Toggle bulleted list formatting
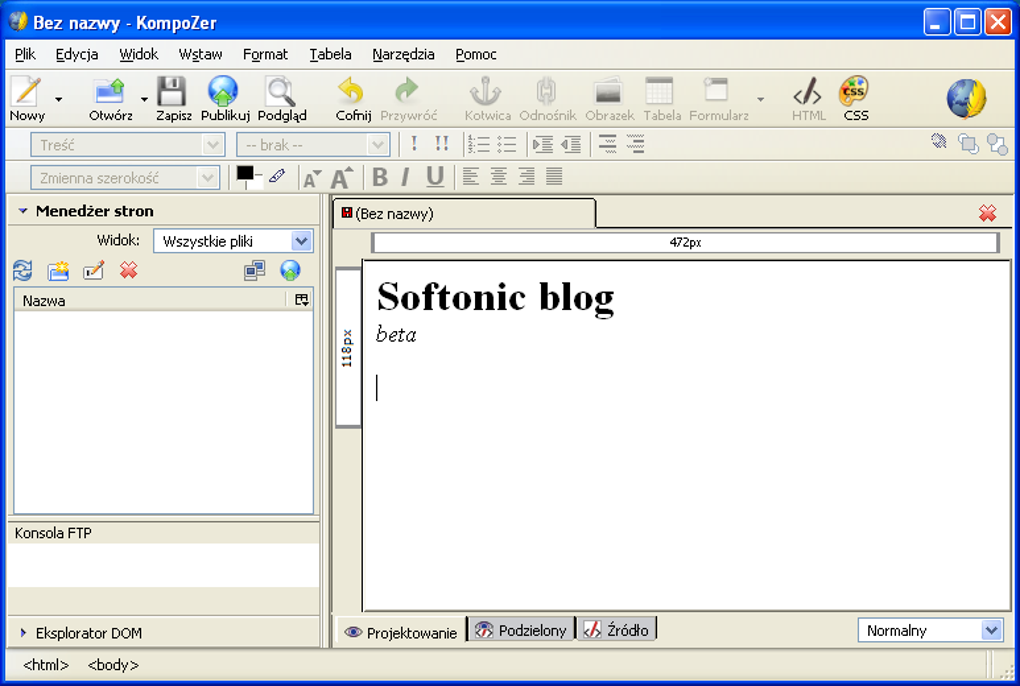 (507, 144)
